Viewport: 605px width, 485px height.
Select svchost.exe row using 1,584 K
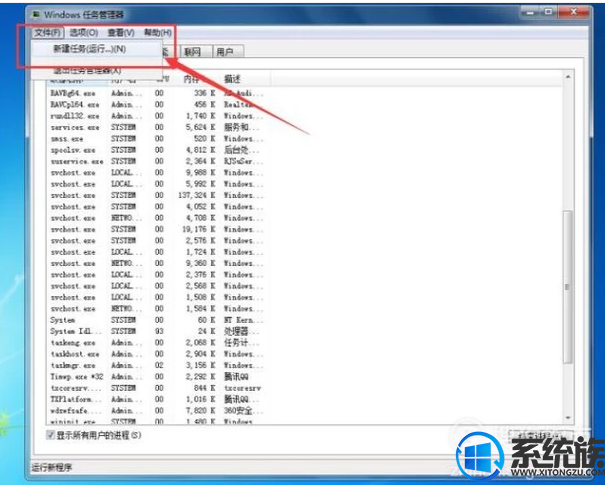[157, 309]
